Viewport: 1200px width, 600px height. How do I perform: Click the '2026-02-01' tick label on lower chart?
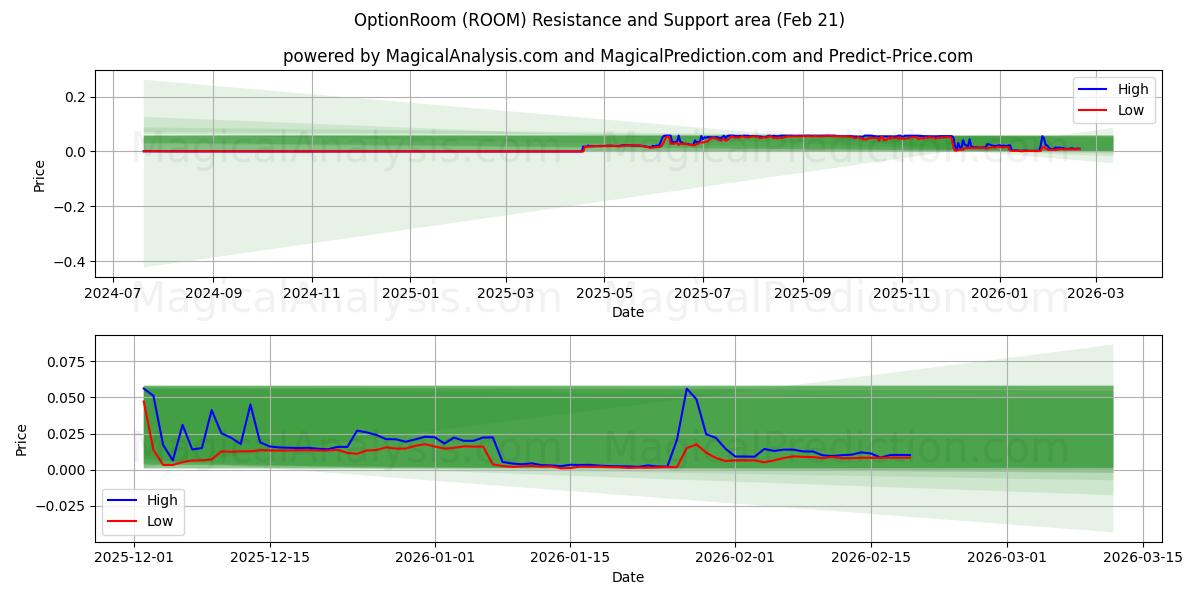click(735, 559)
